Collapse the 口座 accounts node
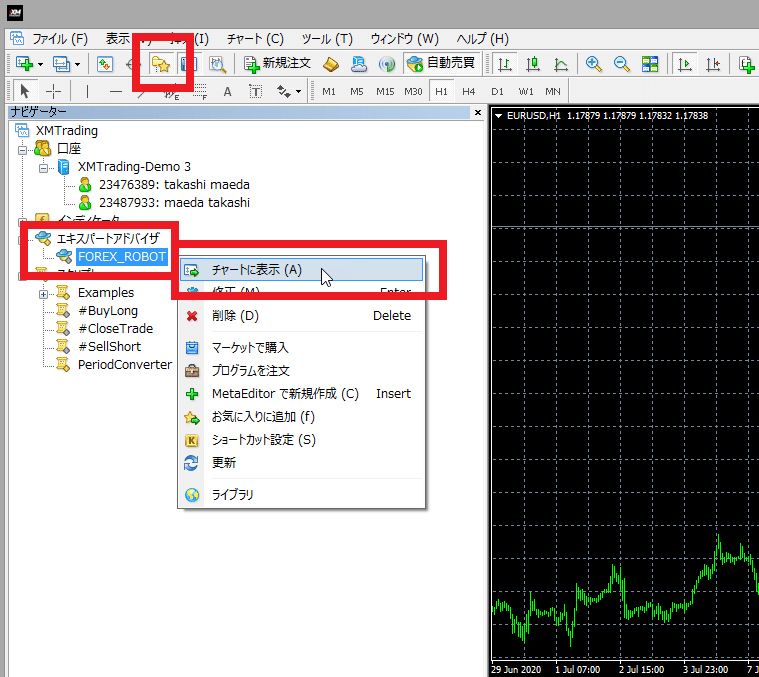The height and width of the screenshot is (677, 759). pyautogui.click(x=22, y=150)
